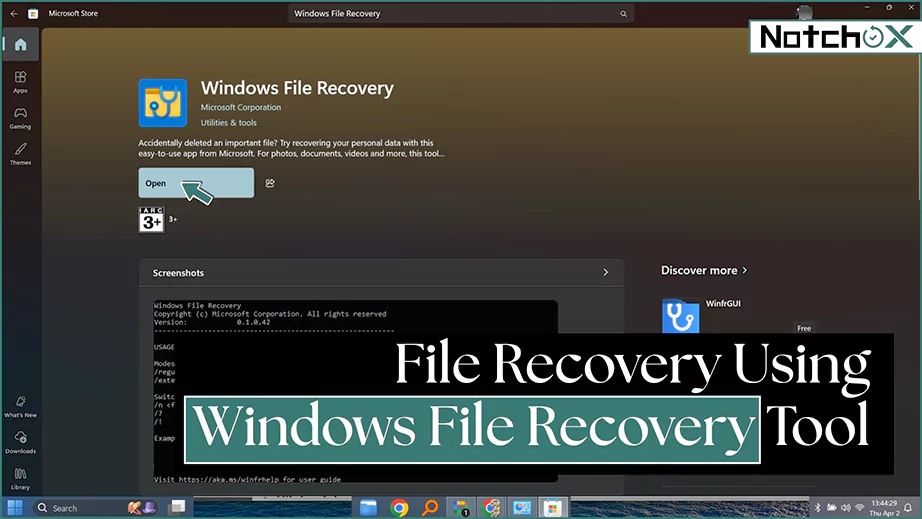This screenshot has height=519, width=922.
Task: Open Microsoft Store taskbar icon
Action: 552,508
